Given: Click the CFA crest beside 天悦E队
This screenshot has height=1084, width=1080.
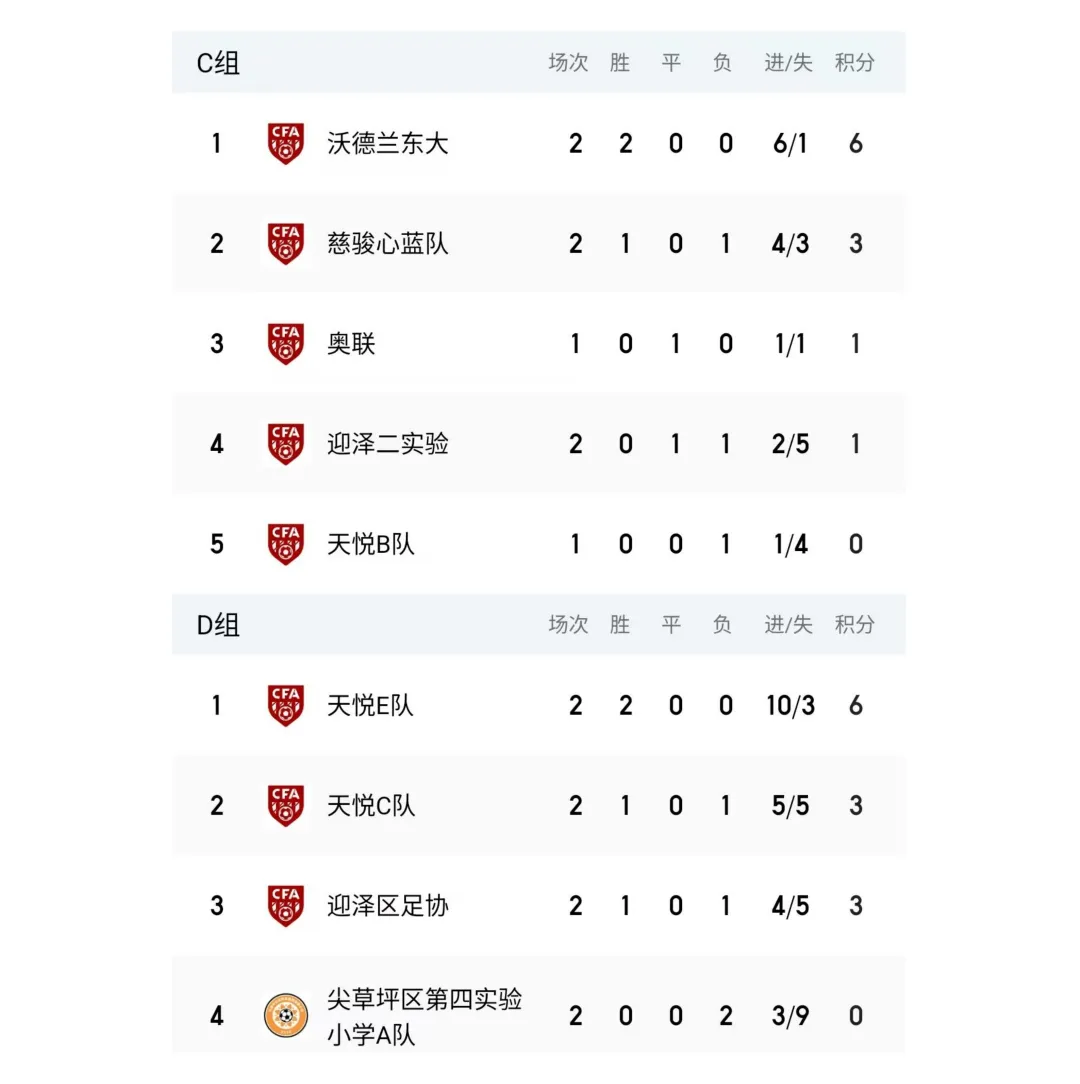Looking at the screenshot, I should coord(286,705).
